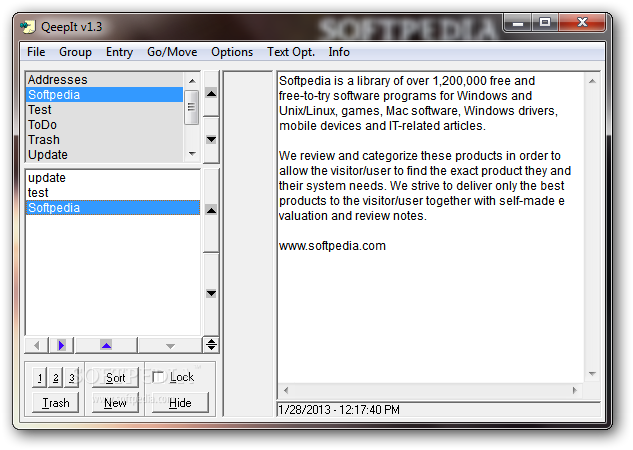Image resolution: width=633 pixels, height=450 pixels.
Task: Click text area scrollbar down arrow
Action: pos(592,374)
